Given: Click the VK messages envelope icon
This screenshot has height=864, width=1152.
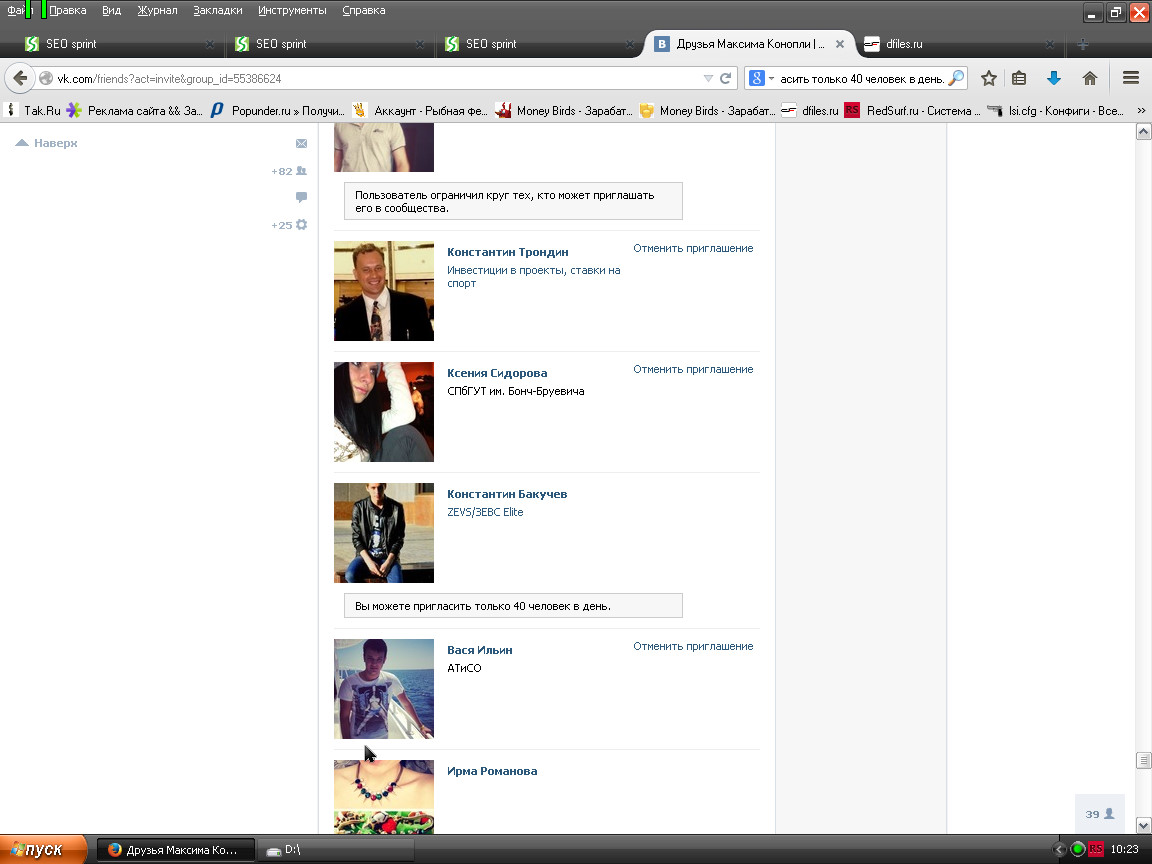Looking at the screenshot, I should (301, 143).
